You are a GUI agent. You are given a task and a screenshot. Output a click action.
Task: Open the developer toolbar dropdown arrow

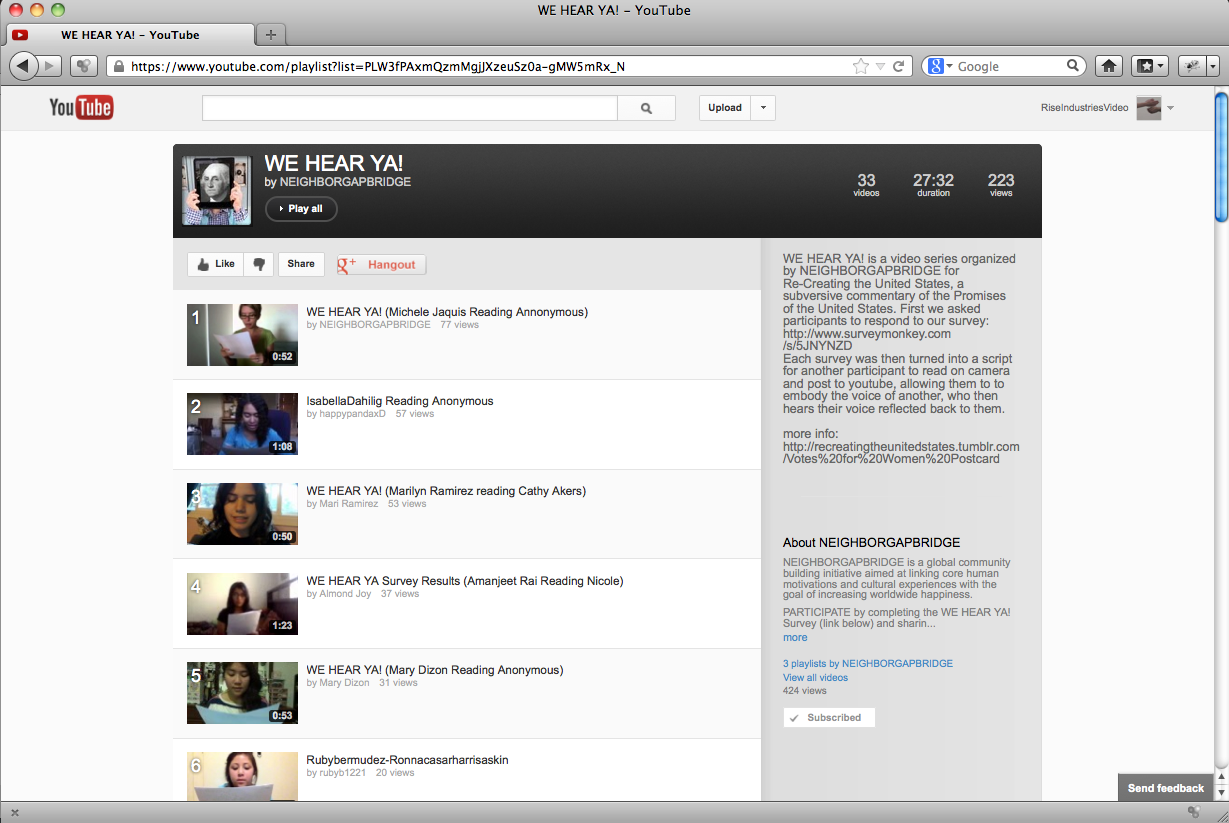pyautogui.click(x=1213, y=66)
